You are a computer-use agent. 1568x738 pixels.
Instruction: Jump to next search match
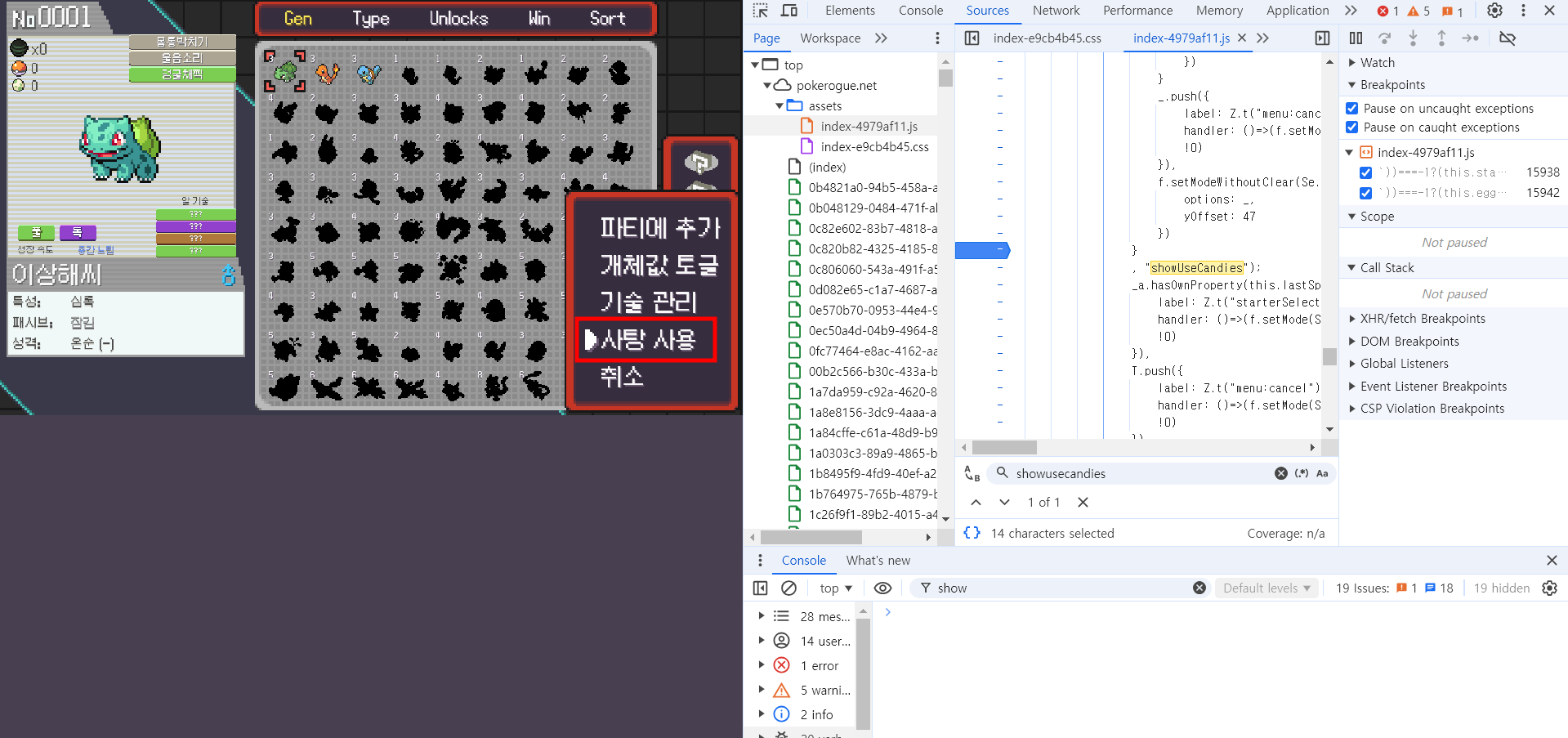coord(1004,503)
